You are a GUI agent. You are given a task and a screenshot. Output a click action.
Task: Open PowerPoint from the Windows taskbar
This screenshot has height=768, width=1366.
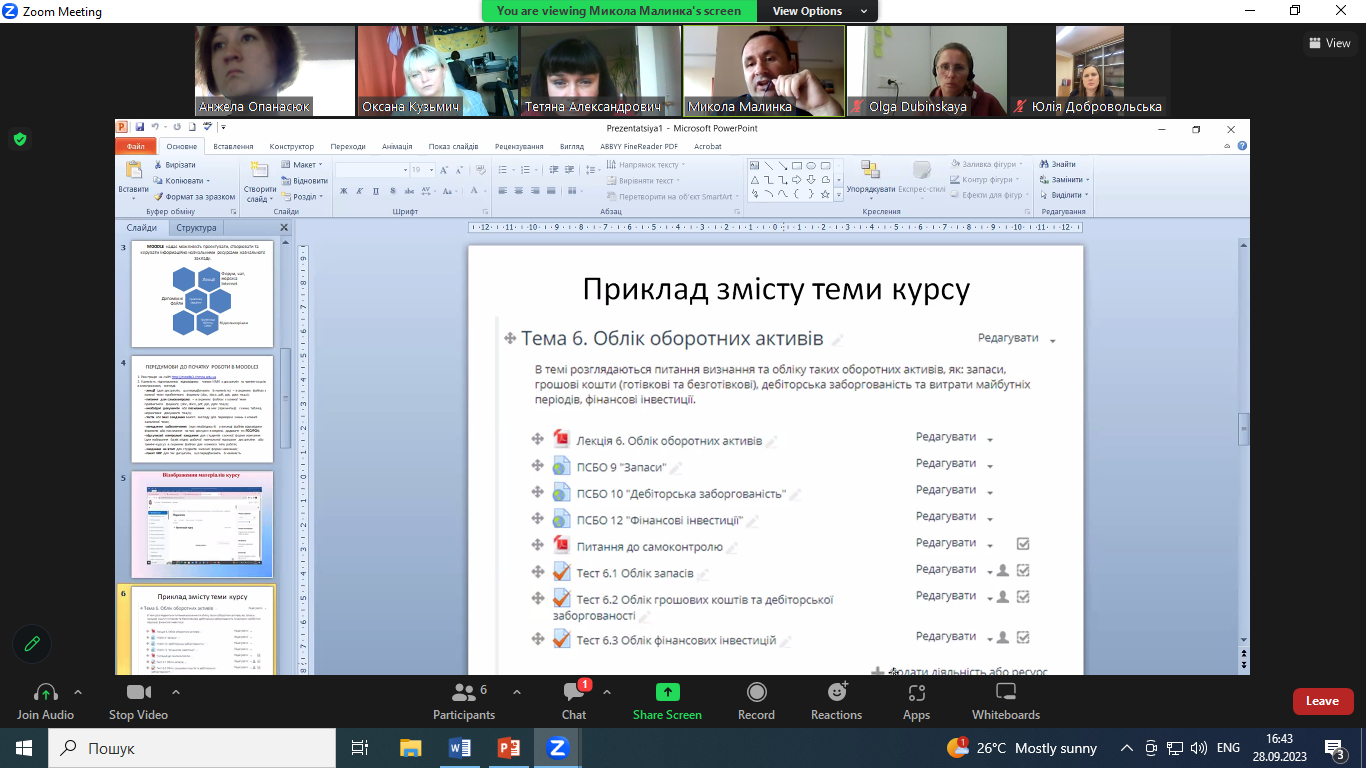pyautogui.click(x=509, y=748)
